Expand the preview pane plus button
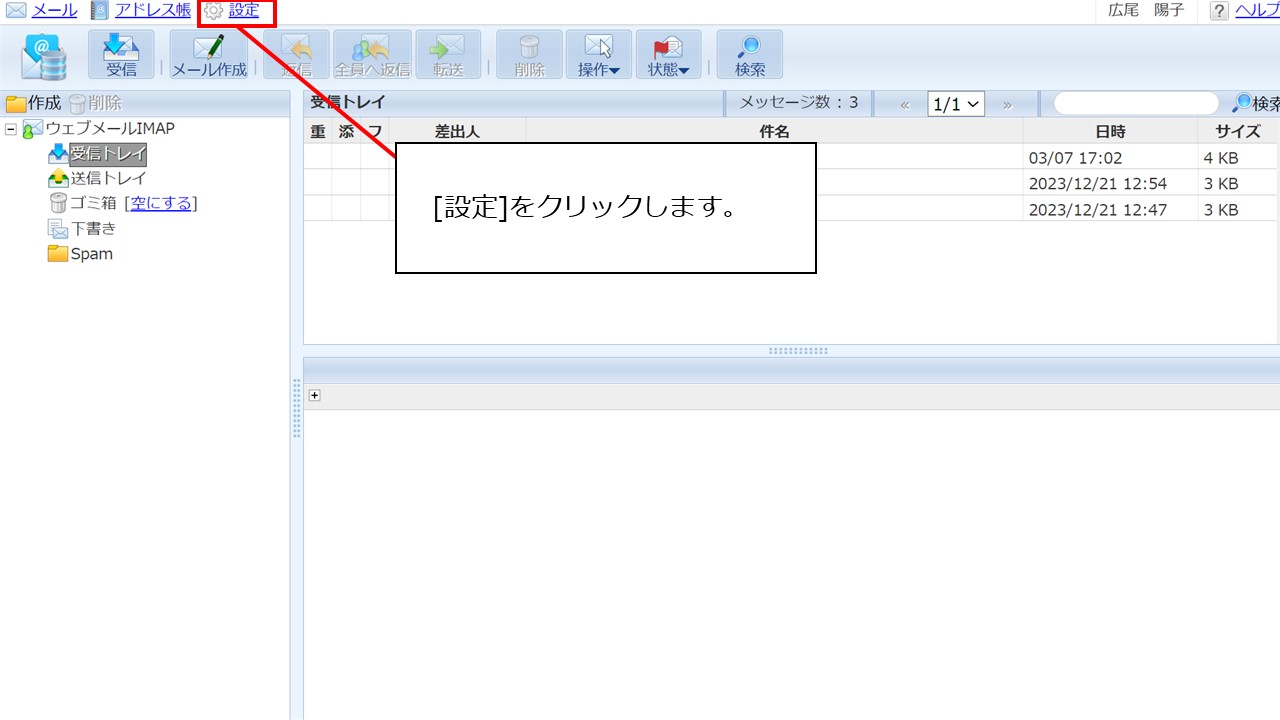Image resolution: width=1280 pixels, height=720 pixels. tap(314, 395)
